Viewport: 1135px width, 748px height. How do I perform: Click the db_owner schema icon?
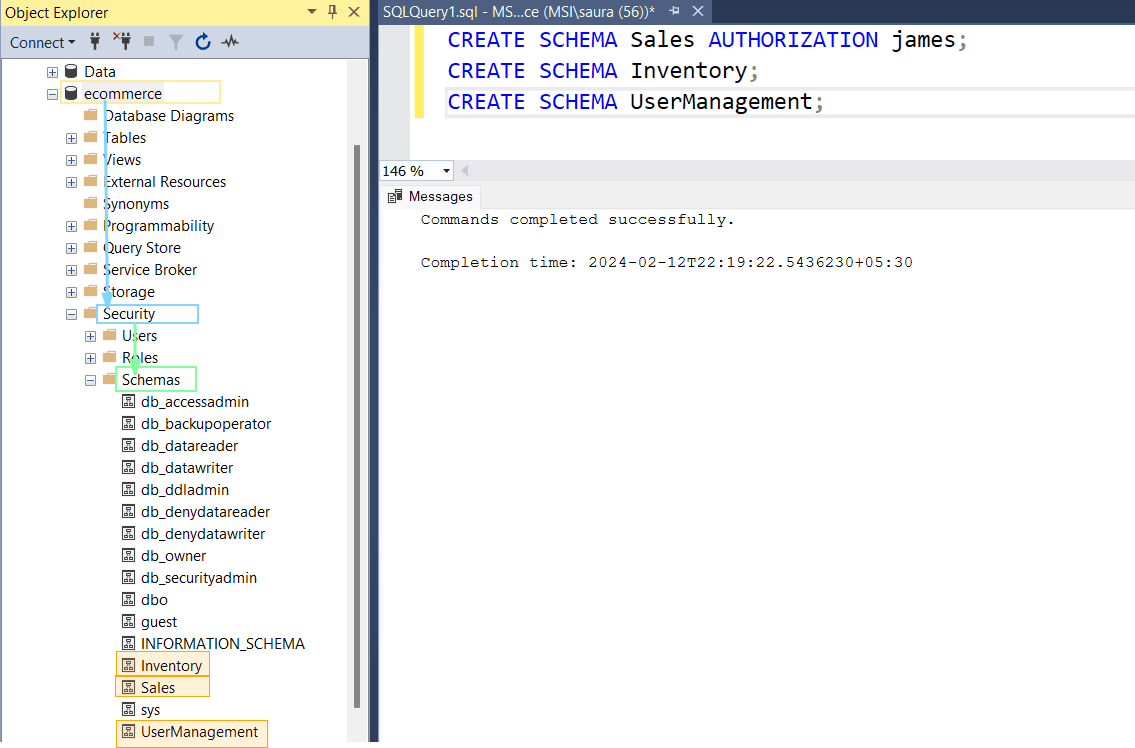tap(128, 555)
